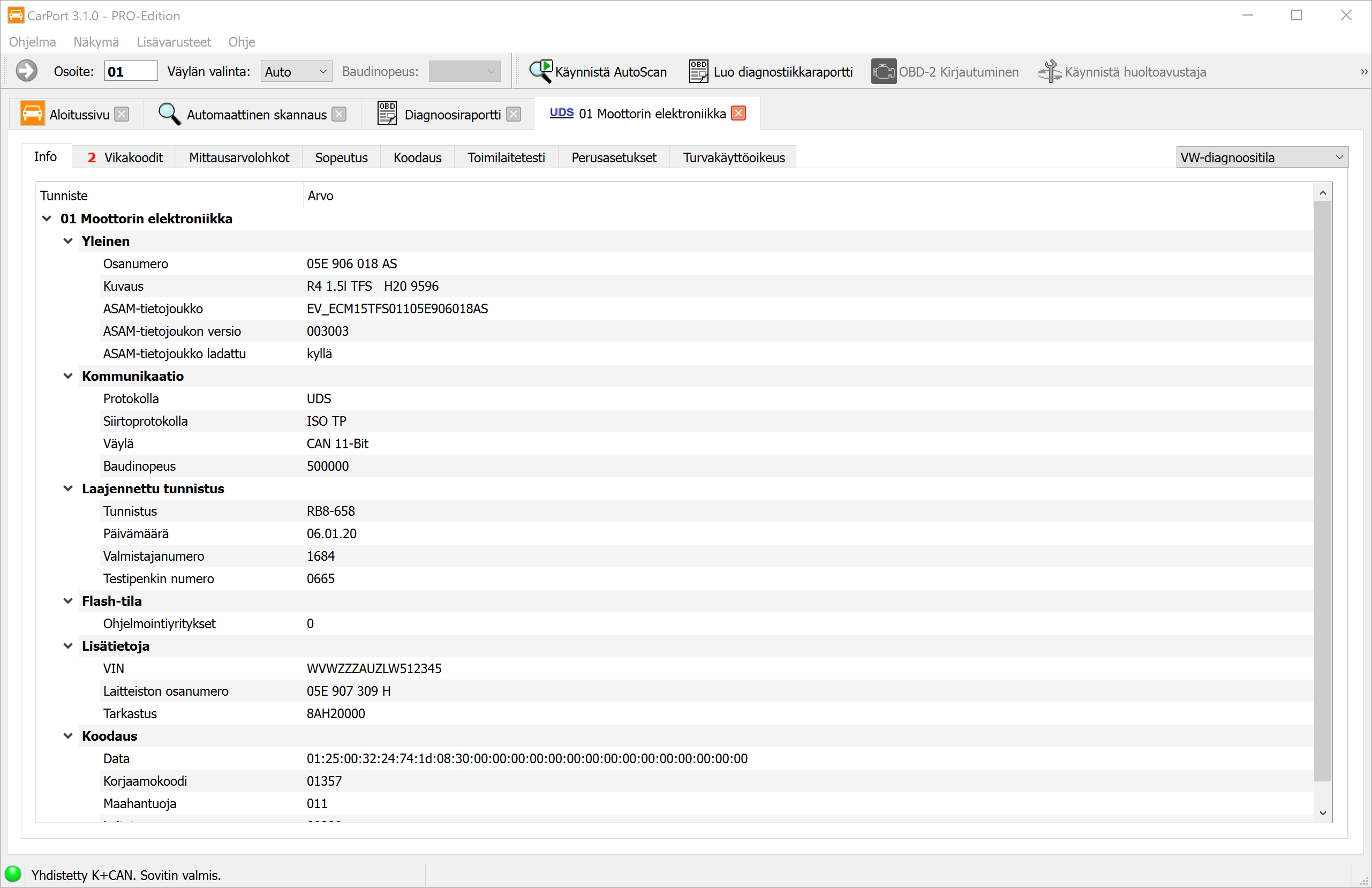Click the scroll down arrow of info list
This screenshot has height=888, width=1372.
click(1322, 813)
